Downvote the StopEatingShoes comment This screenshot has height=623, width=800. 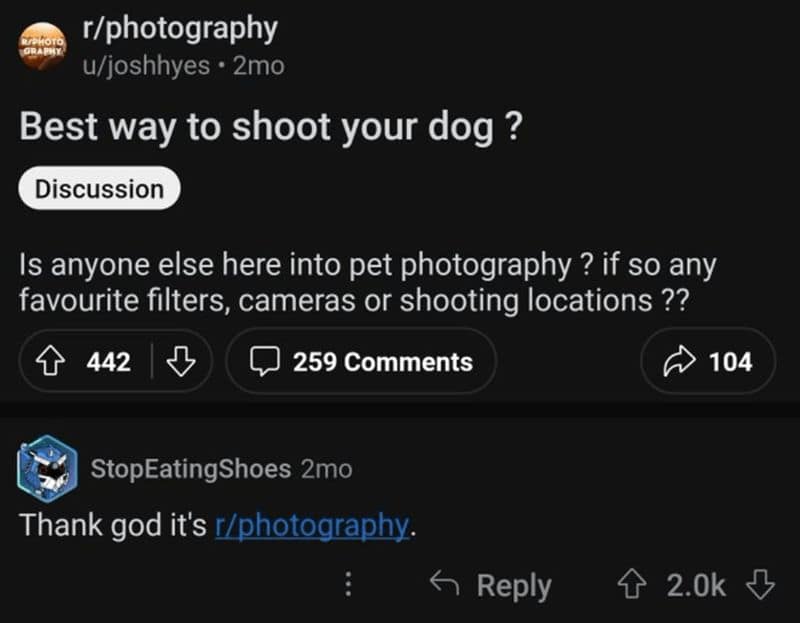(x=762, y=584)
